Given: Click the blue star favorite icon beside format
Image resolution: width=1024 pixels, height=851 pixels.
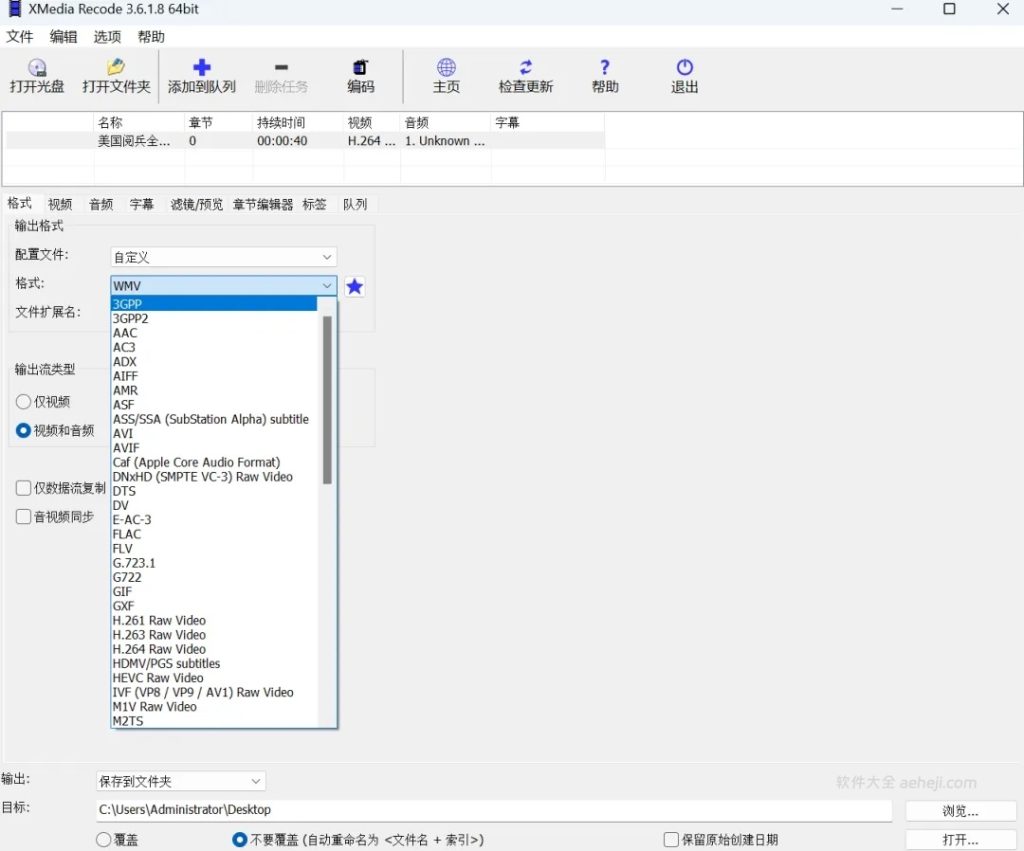Looking at the screenshot, I should 354,286.
